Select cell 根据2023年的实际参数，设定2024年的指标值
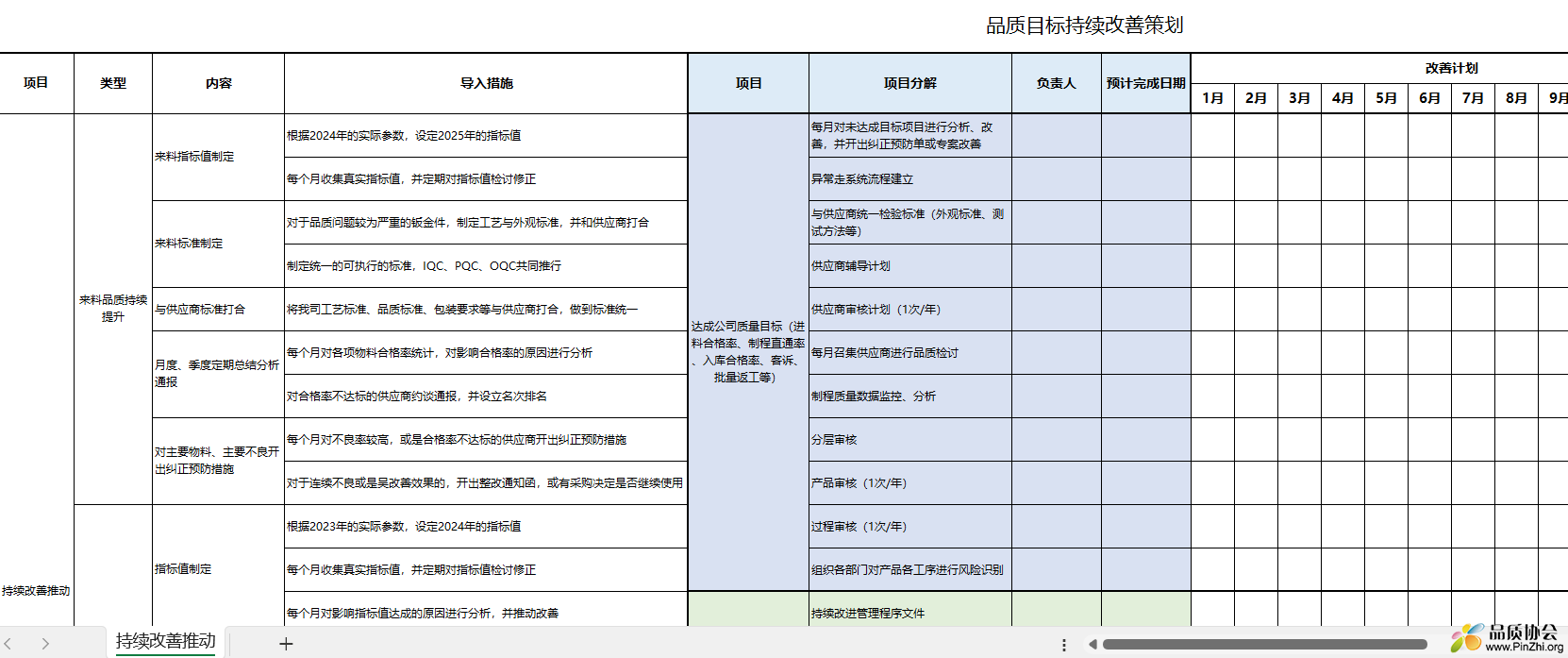This screenshot has width=1568, height=658. 486,527
